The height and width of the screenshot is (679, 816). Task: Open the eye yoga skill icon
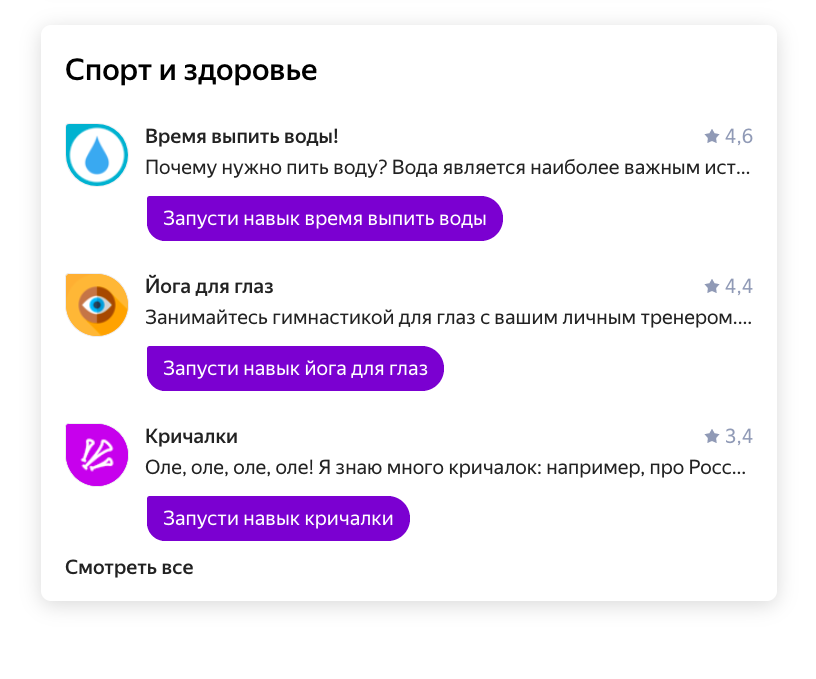pos(97,305)
